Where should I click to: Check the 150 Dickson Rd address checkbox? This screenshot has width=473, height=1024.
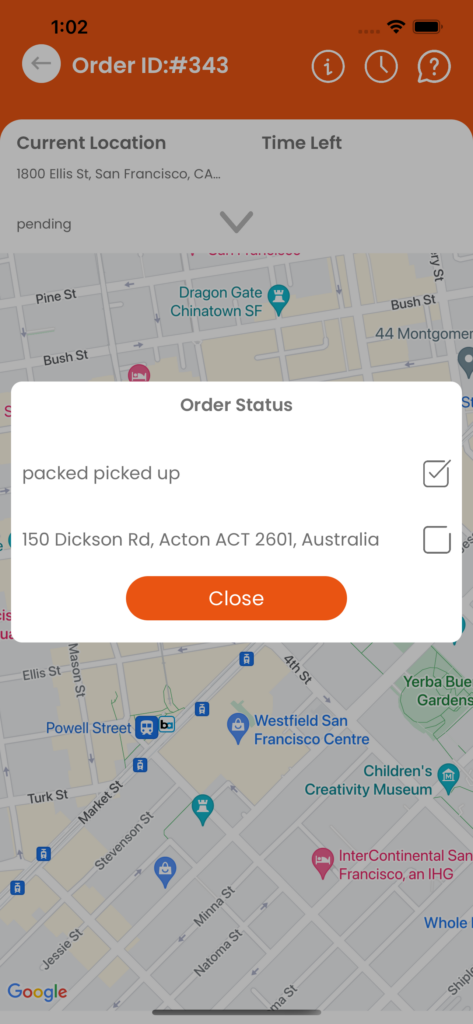tap(436, 540)
